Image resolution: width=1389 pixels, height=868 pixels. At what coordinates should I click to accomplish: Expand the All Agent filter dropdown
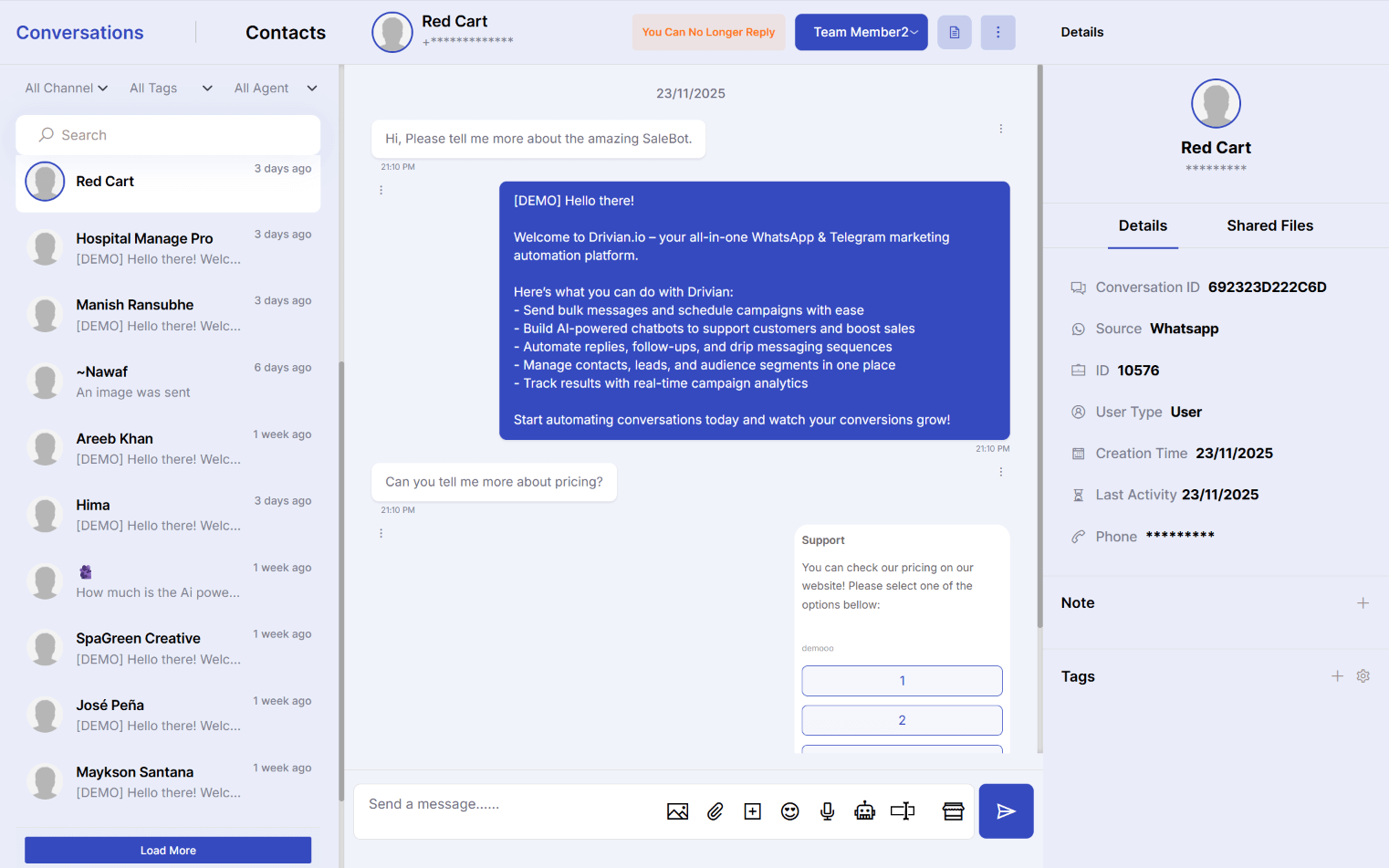tap(276, 89)
